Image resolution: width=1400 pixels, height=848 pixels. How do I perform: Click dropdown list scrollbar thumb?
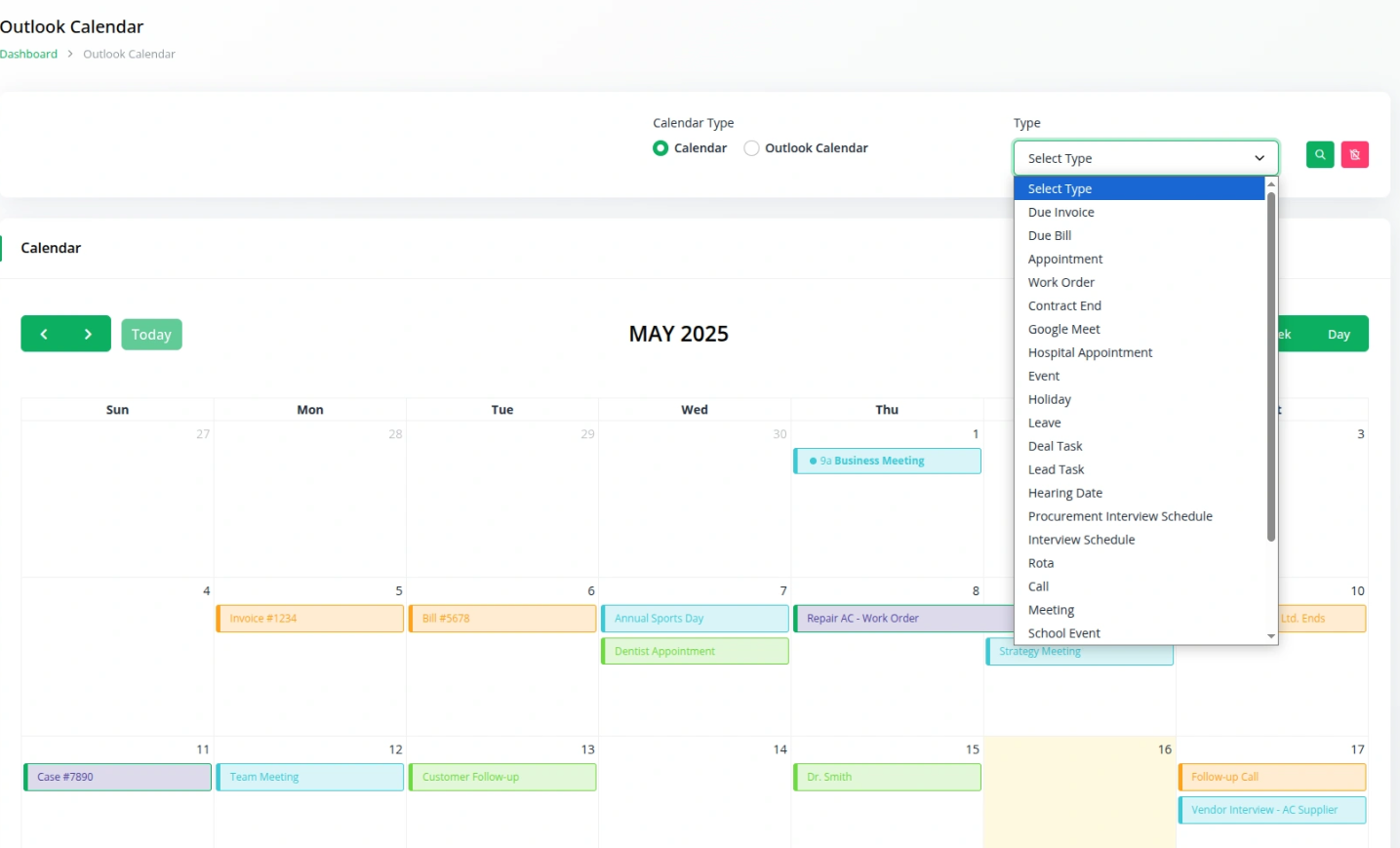[x=1271, y=366]
